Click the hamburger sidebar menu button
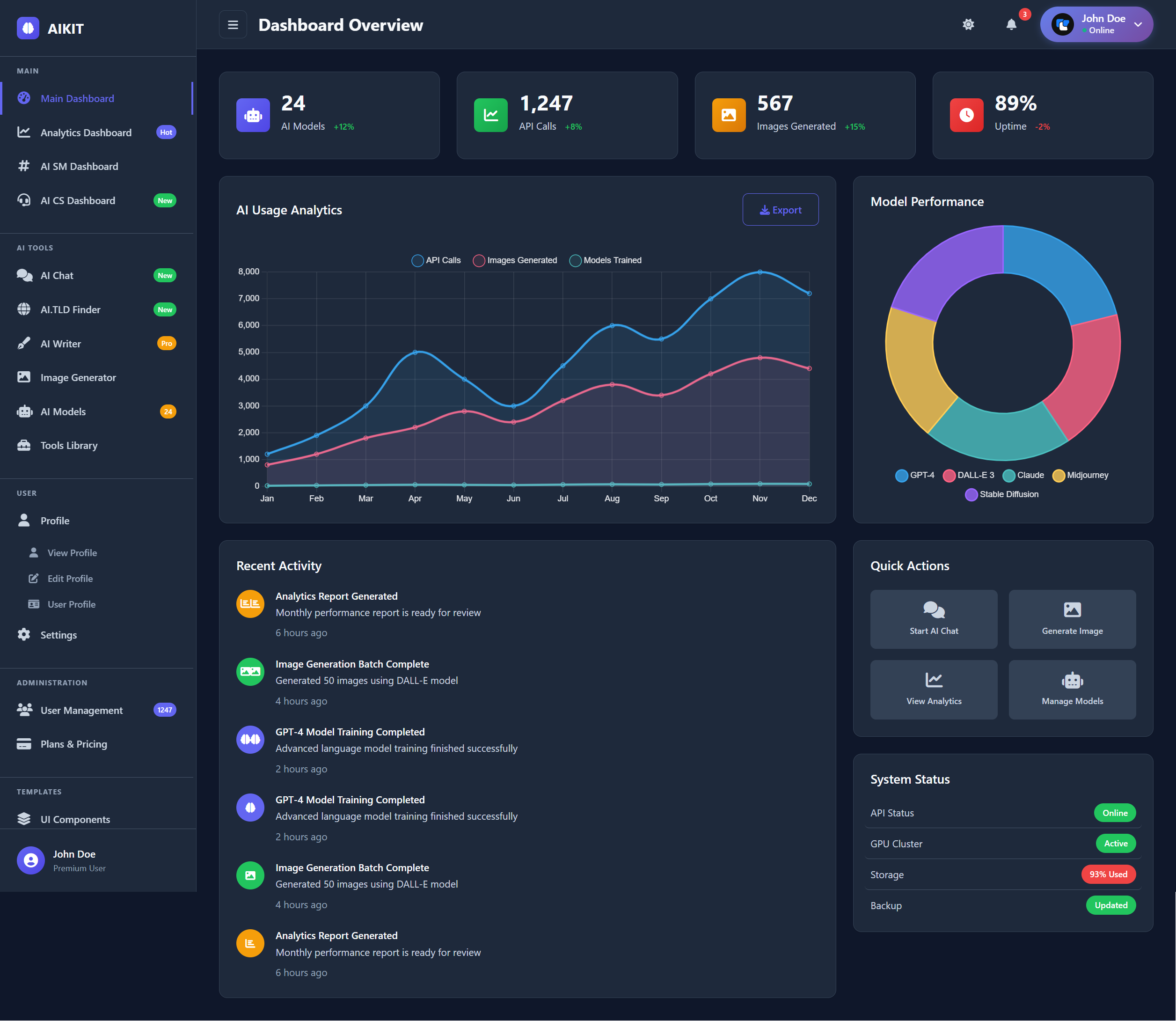Screen dimensions: 1176x1021 (233, 24)
